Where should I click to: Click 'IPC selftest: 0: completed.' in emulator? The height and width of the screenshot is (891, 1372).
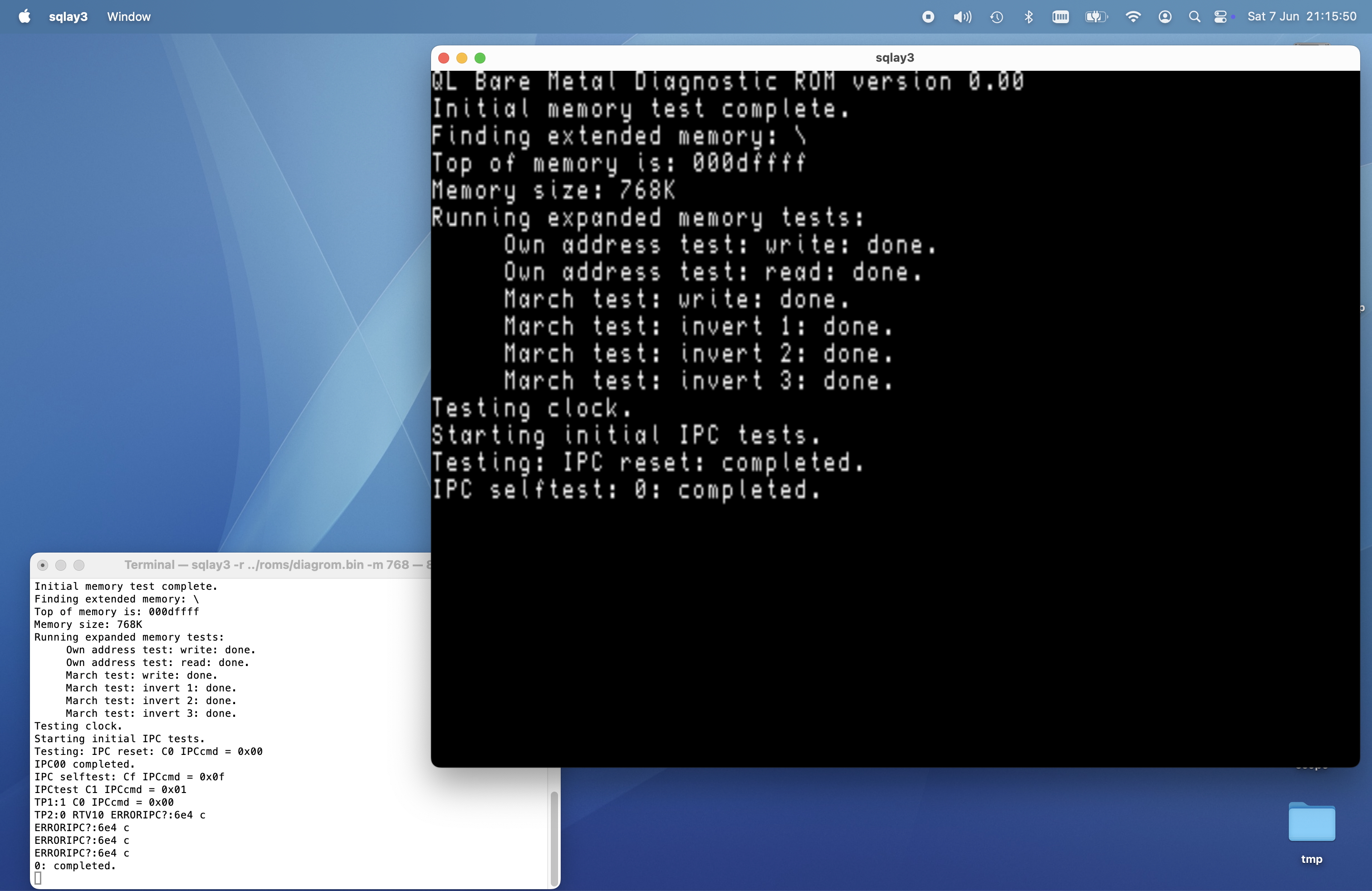point(626,490)
